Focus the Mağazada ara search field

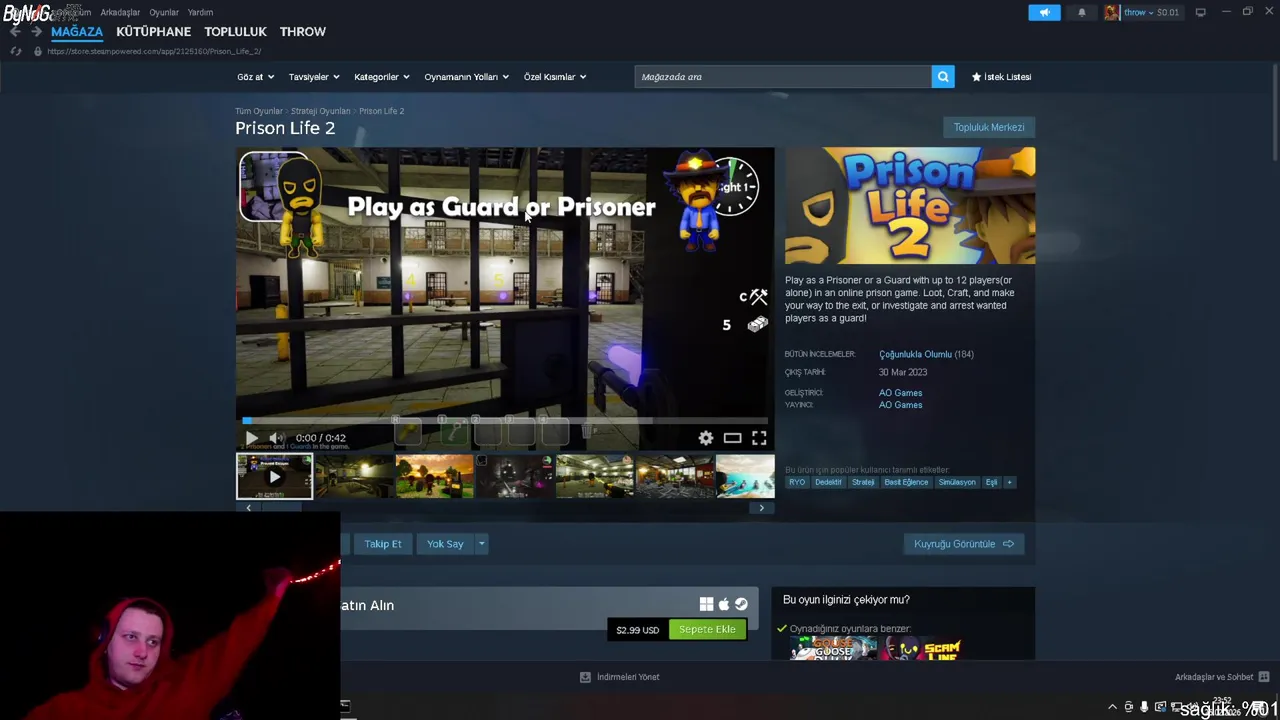pyautogui.click(x=783, y=77)
